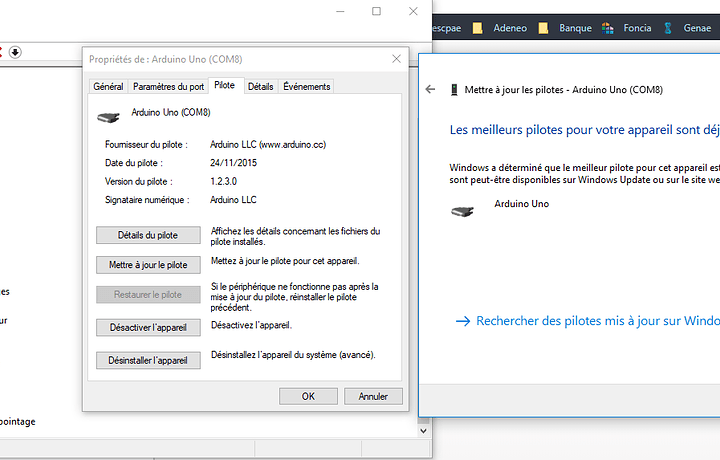Minimize the background Device Manager window
Image resolution: width=720 pixels, height=460 pixels.
340,11
